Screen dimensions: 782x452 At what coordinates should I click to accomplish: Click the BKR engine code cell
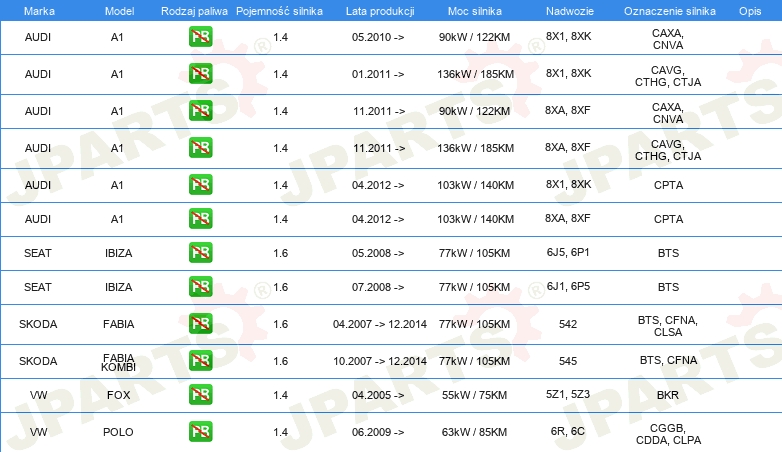668,395
